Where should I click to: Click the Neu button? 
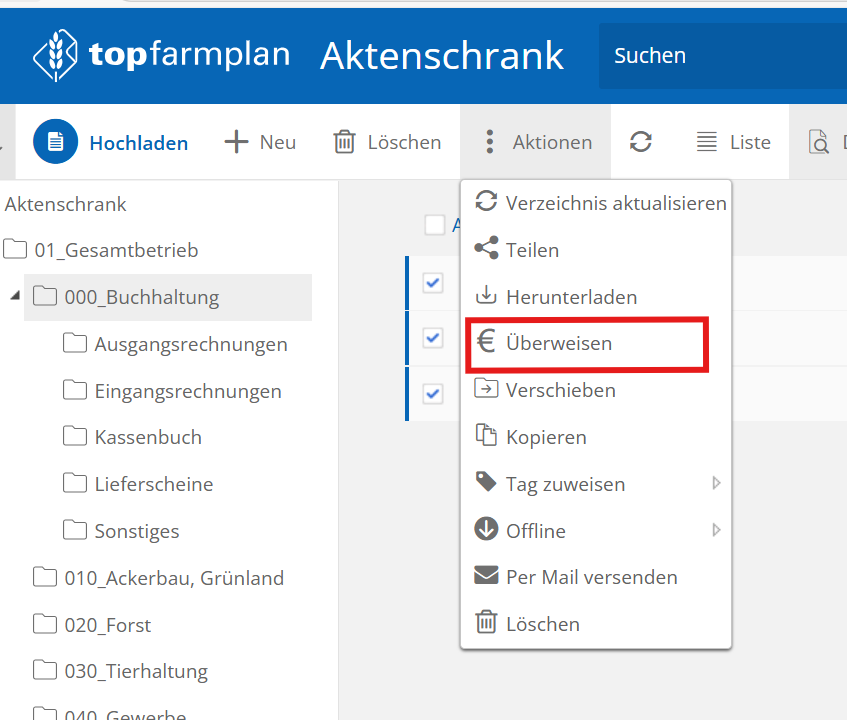coord(260,142)
